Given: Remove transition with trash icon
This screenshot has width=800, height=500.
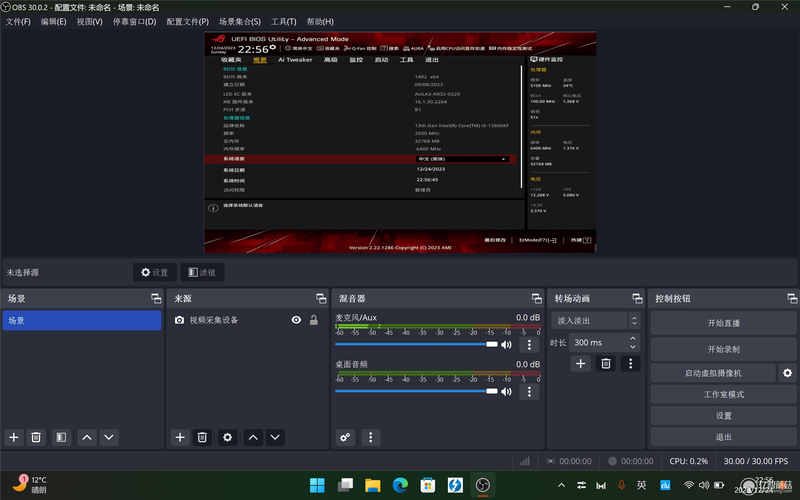Looking at the screenshot, I should 606,363.
